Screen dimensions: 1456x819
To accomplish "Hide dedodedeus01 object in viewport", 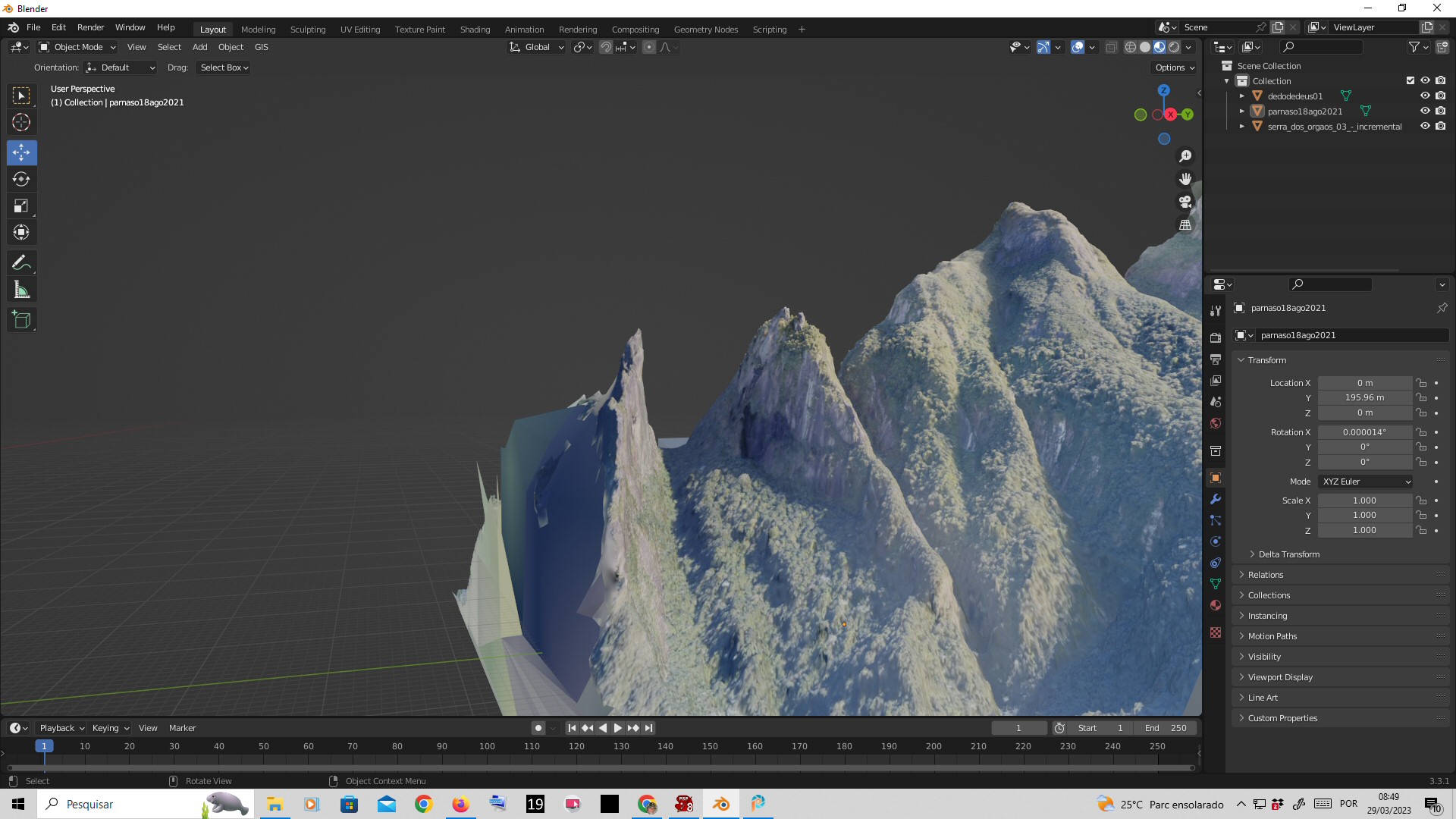I will point(1425,96).
